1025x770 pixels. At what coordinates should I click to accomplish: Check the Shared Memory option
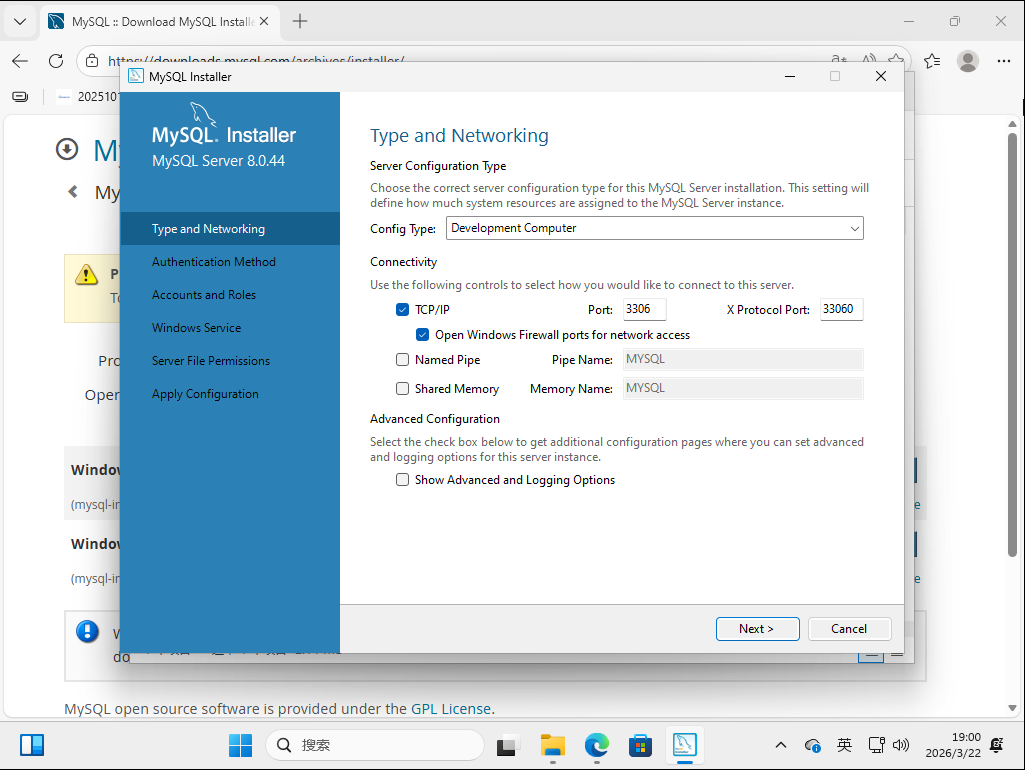click(x=402, y=388)
